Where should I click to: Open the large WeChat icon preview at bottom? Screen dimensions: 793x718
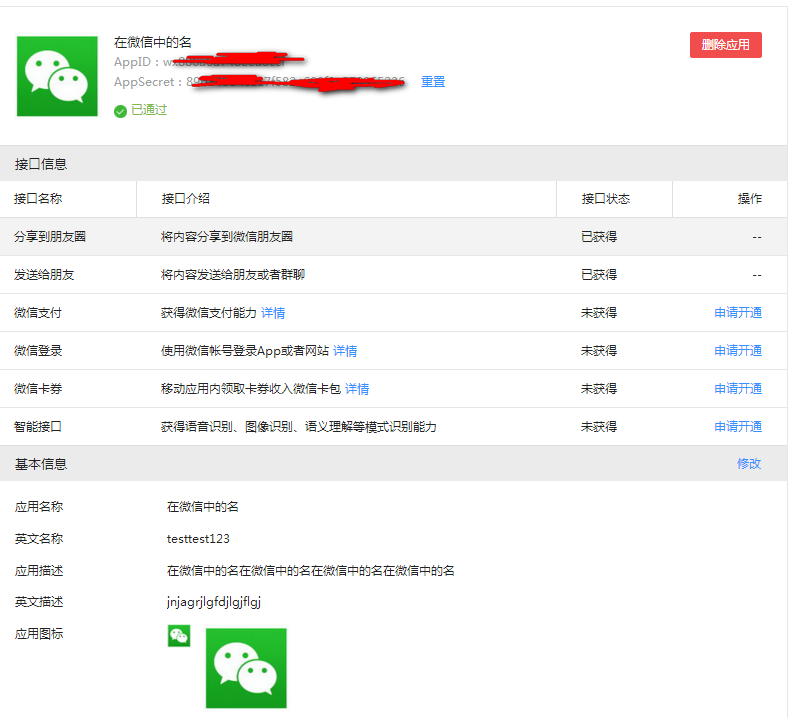click(246, 668)
